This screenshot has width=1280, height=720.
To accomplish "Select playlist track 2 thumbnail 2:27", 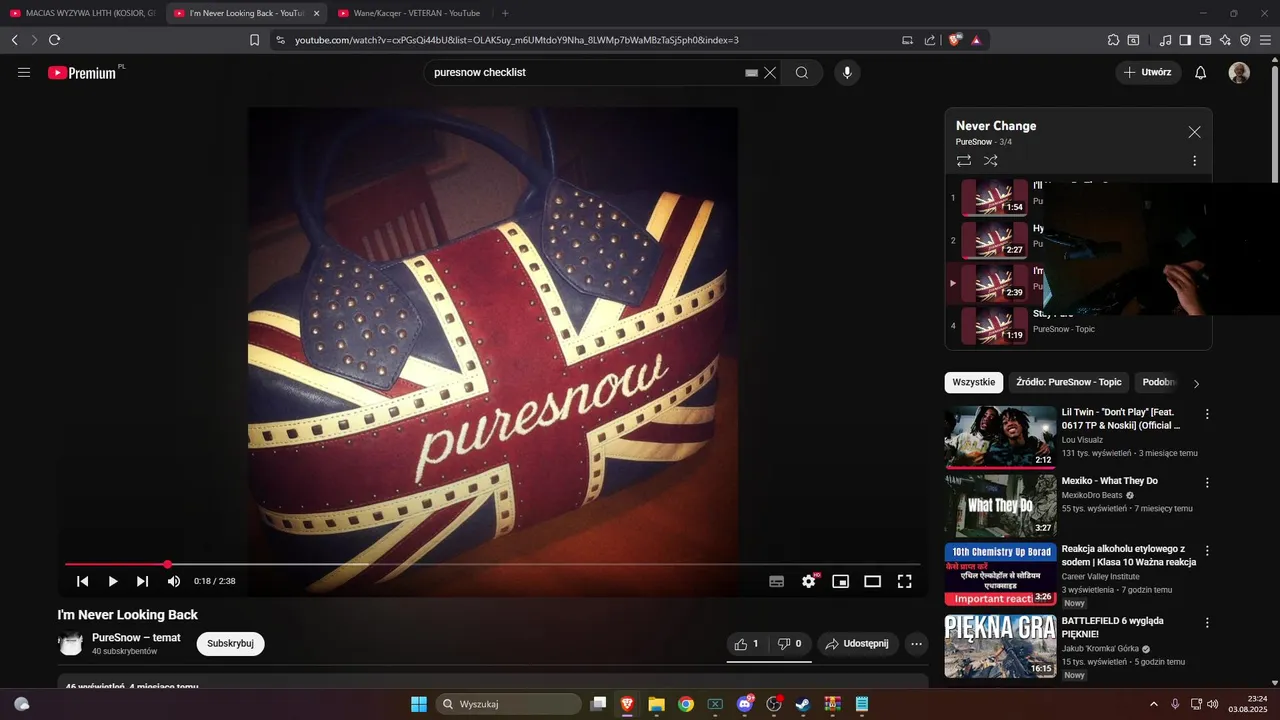I will (x=994, y=240).
